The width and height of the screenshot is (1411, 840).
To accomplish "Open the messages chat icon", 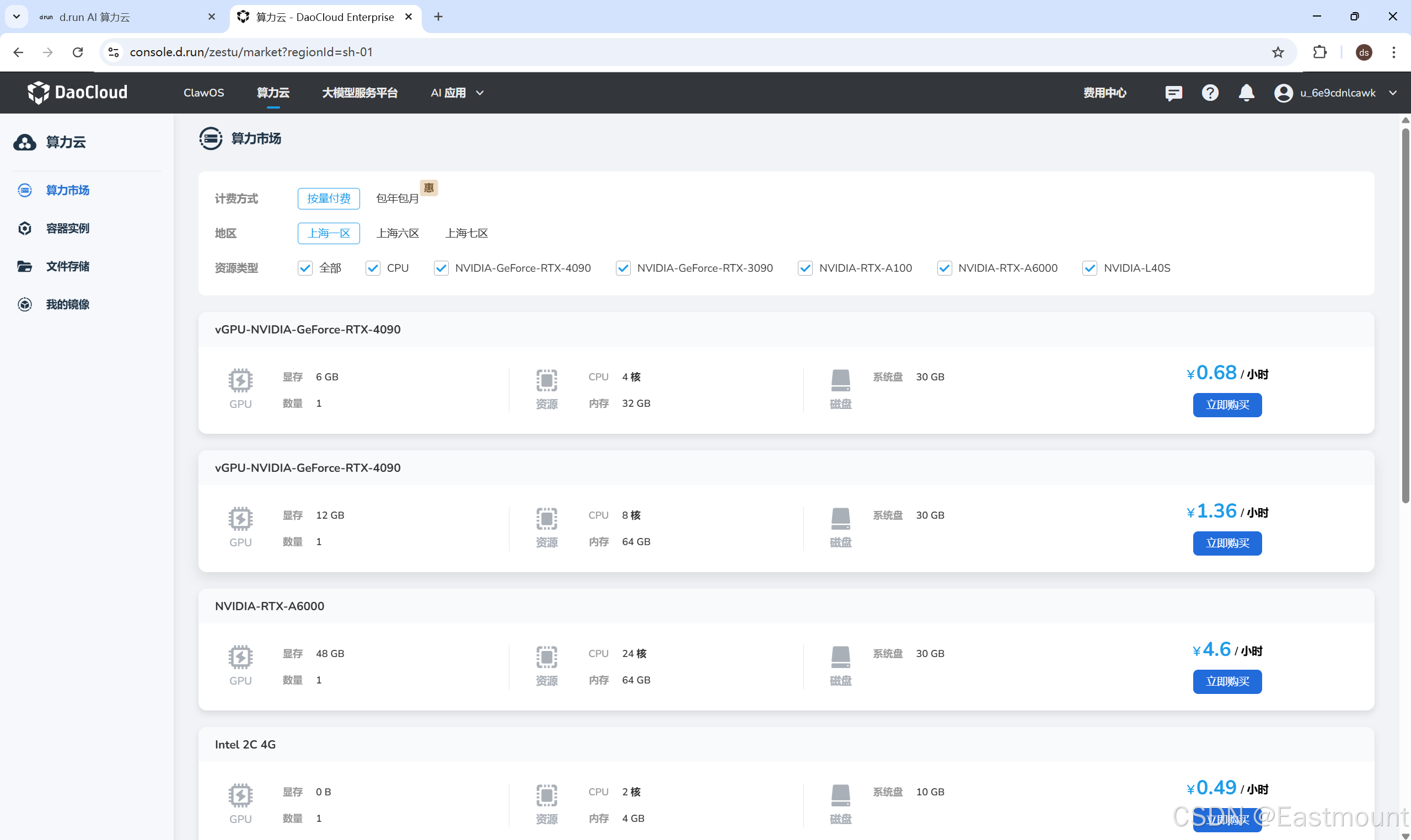I will point(1173,93).
